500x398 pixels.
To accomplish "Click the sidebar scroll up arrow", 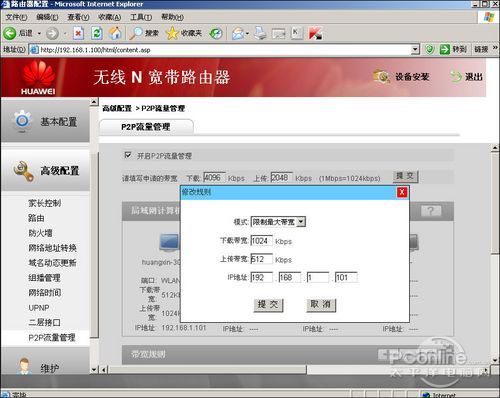I will tap(94, 102).
